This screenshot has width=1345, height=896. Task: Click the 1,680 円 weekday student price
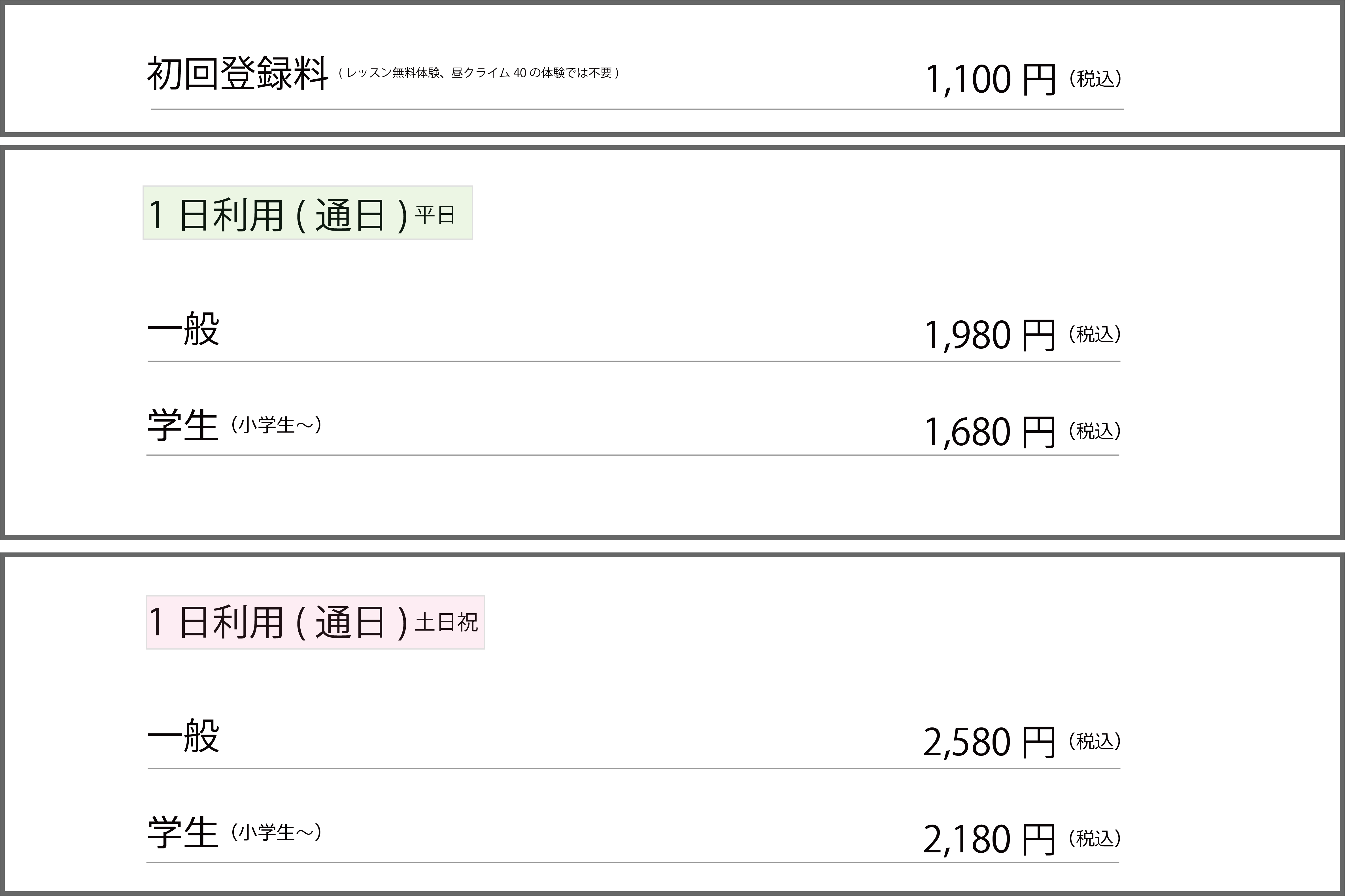pyautogui.click(x=990, y=432)
